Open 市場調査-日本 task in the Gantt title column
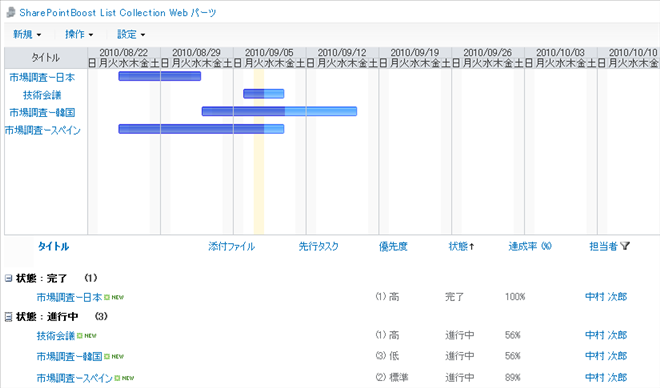 [42, 77]
